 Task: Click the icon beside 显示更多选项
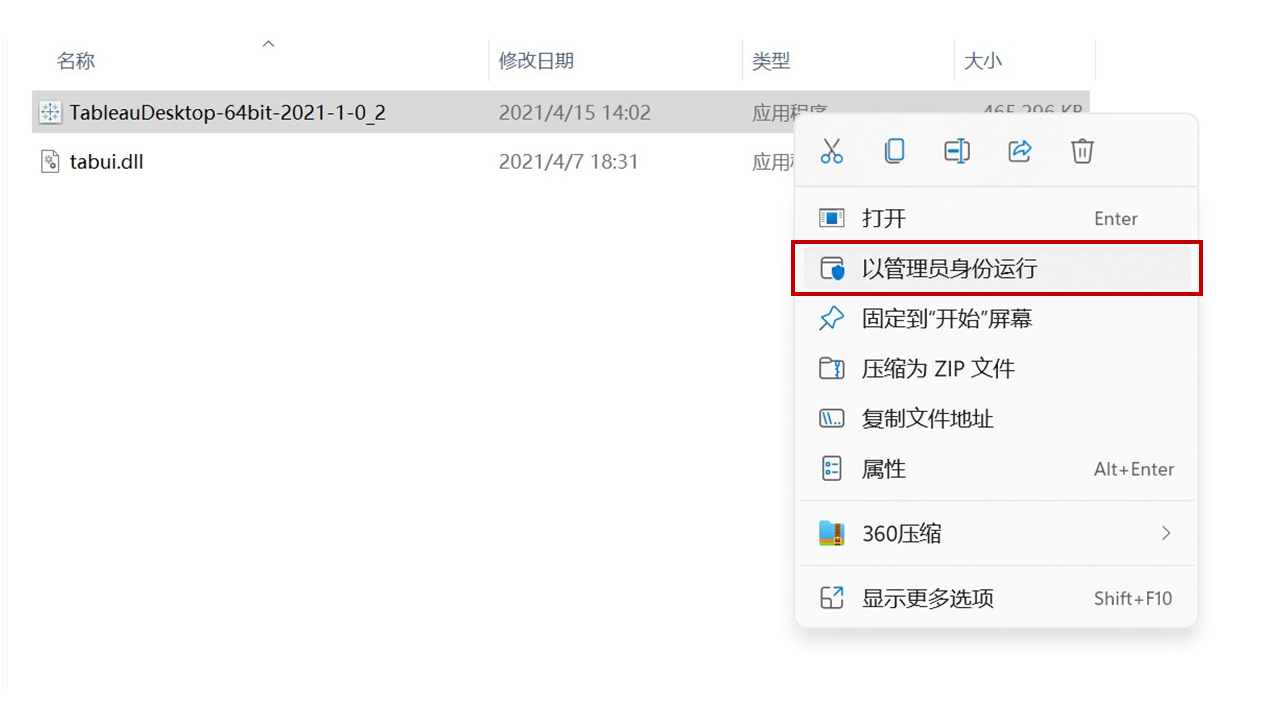click(832, 598)
